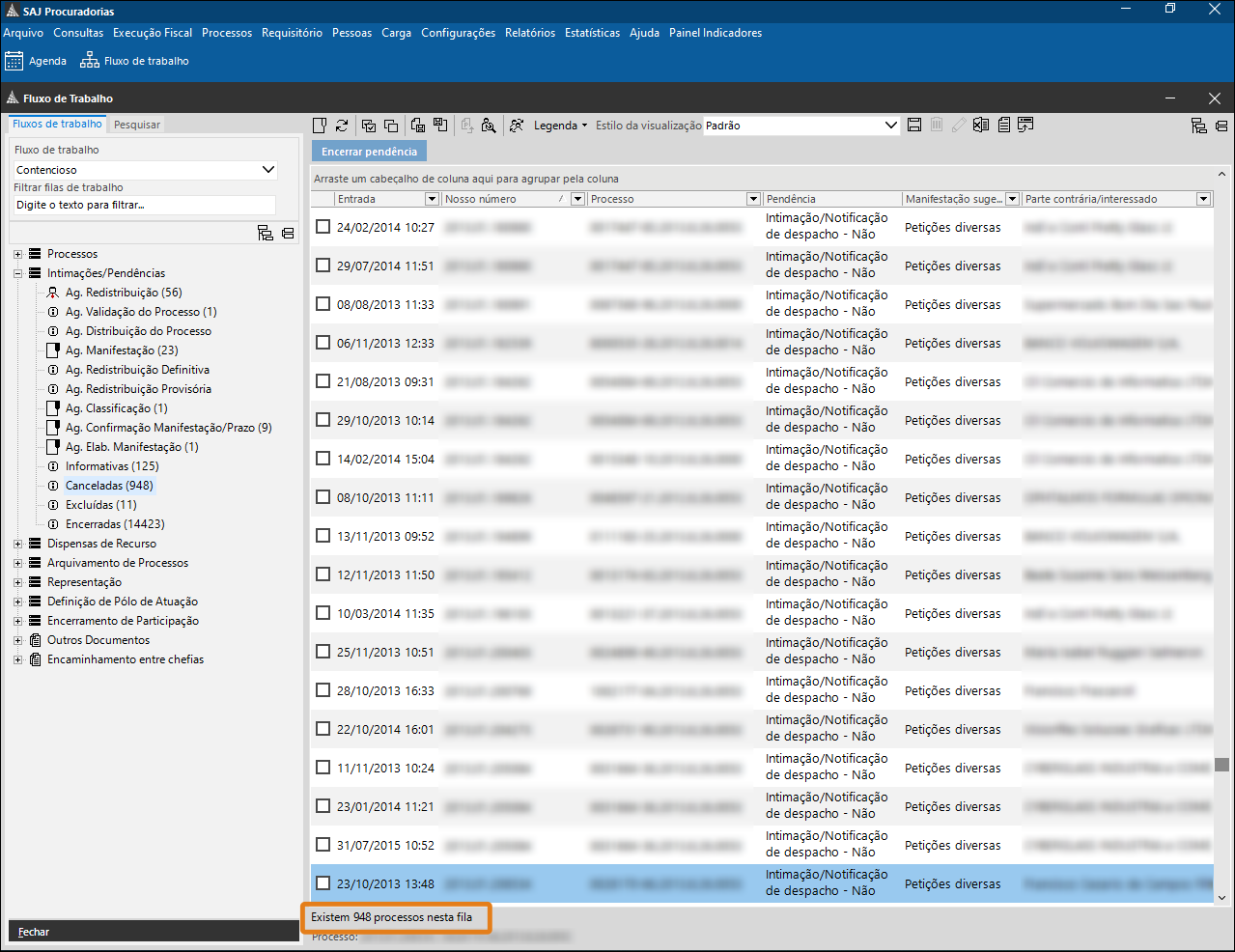The image size is (1235, 952).
Task: Check the box for 24/02/2014 10:27 row
Action: [x=323, y=227]
